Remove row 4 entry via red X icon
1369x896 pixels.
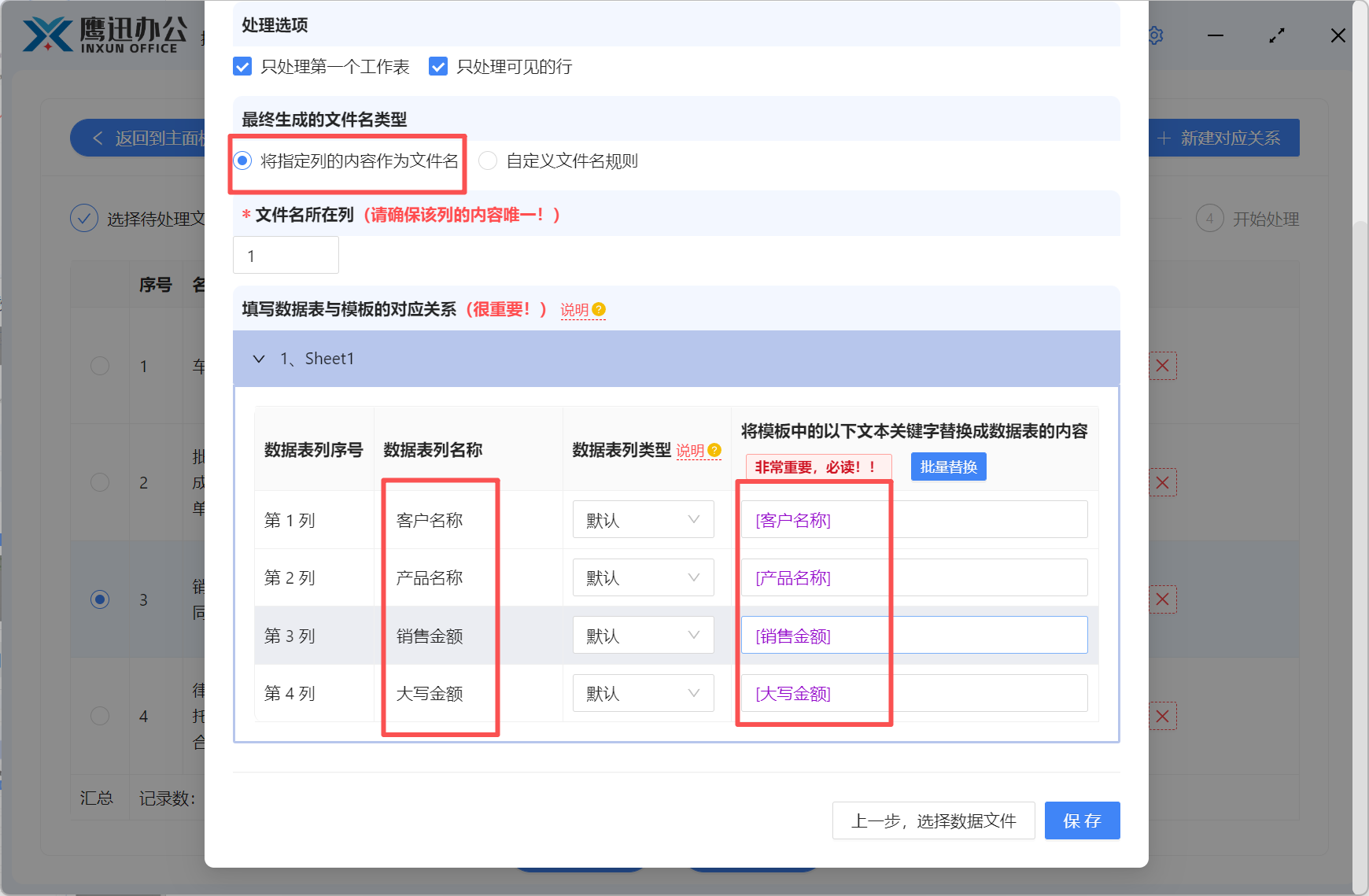pyautogui.click(x=1163, y=715)
